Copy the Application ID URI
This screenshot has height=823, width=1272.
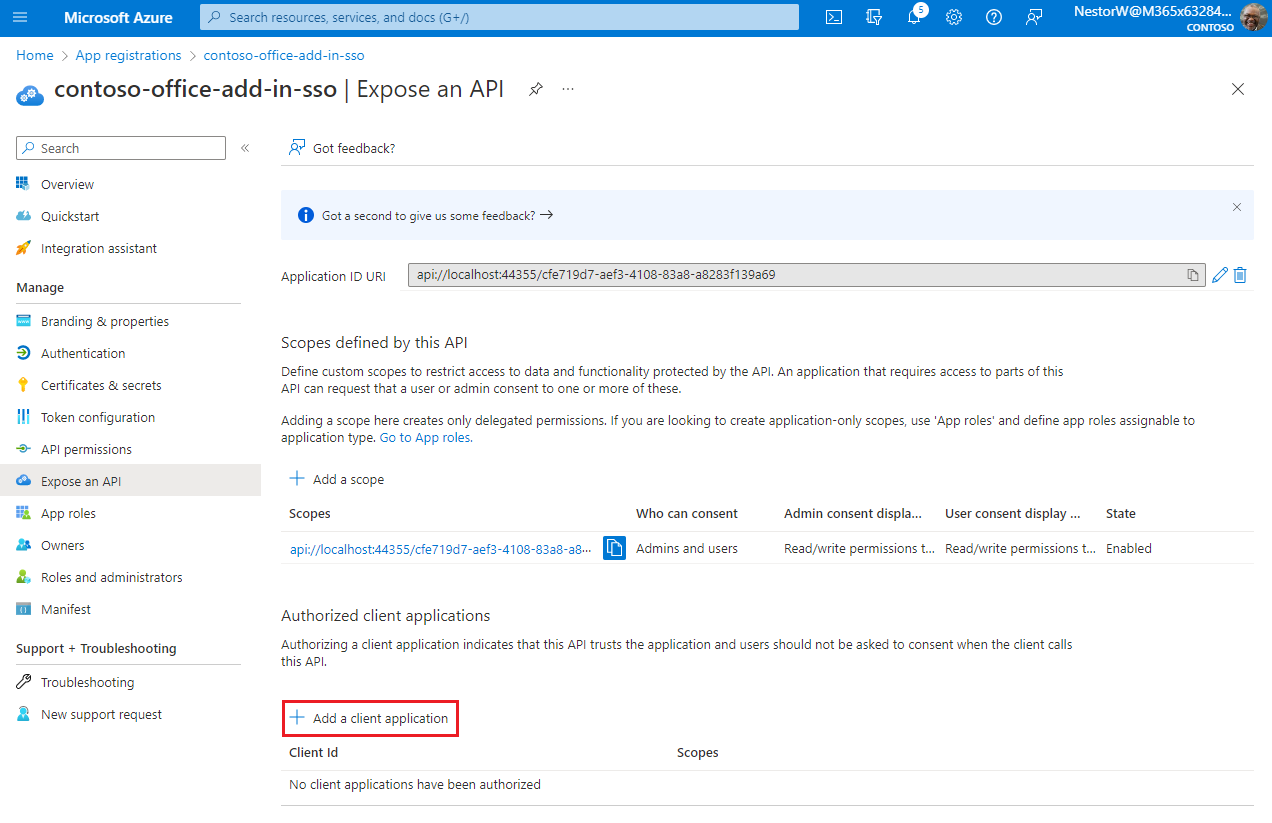pos(1191,274)
